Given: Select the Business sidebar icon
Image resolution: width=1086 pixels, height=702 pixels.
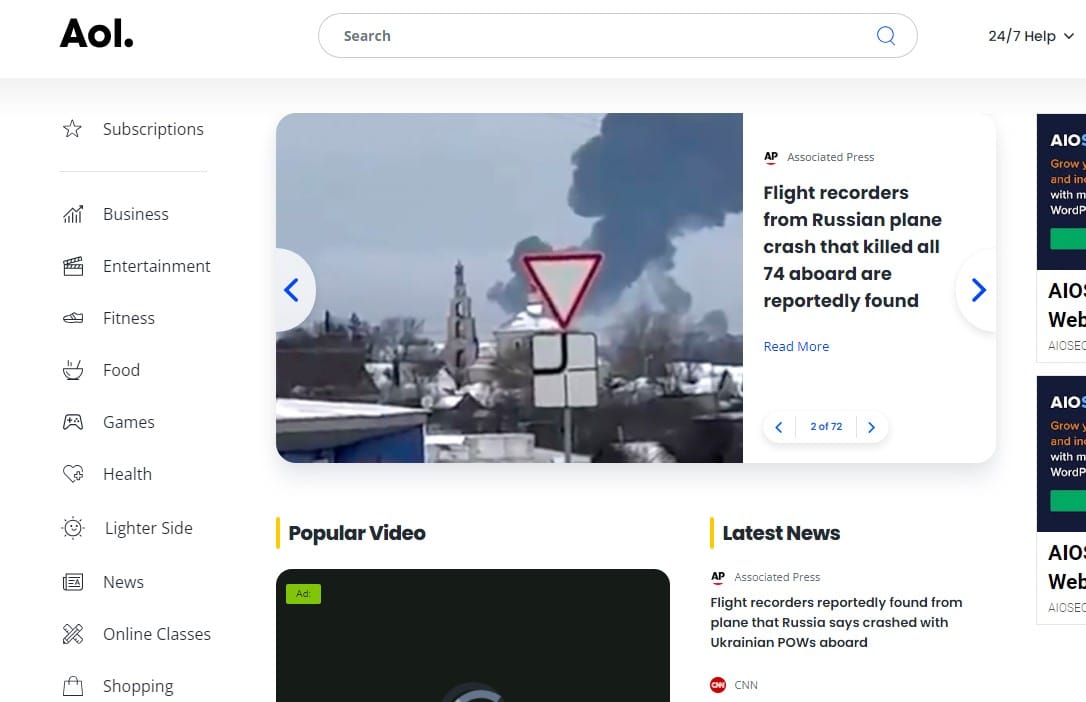Looking at the screenshot, I should coord(74,213).
